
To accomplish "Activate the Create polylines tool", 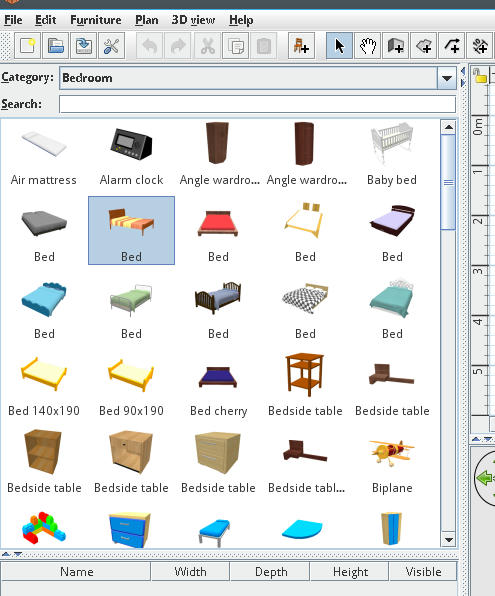I will [x=452, y=46].
